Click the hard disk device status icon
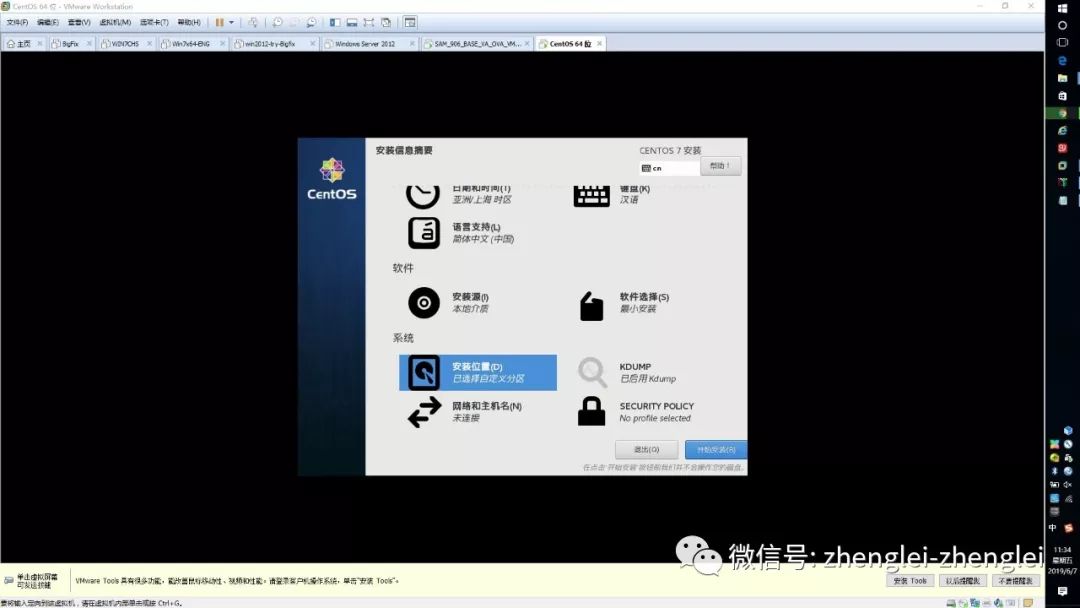Viewport: 1080px width, 608px height. (951, 603)
